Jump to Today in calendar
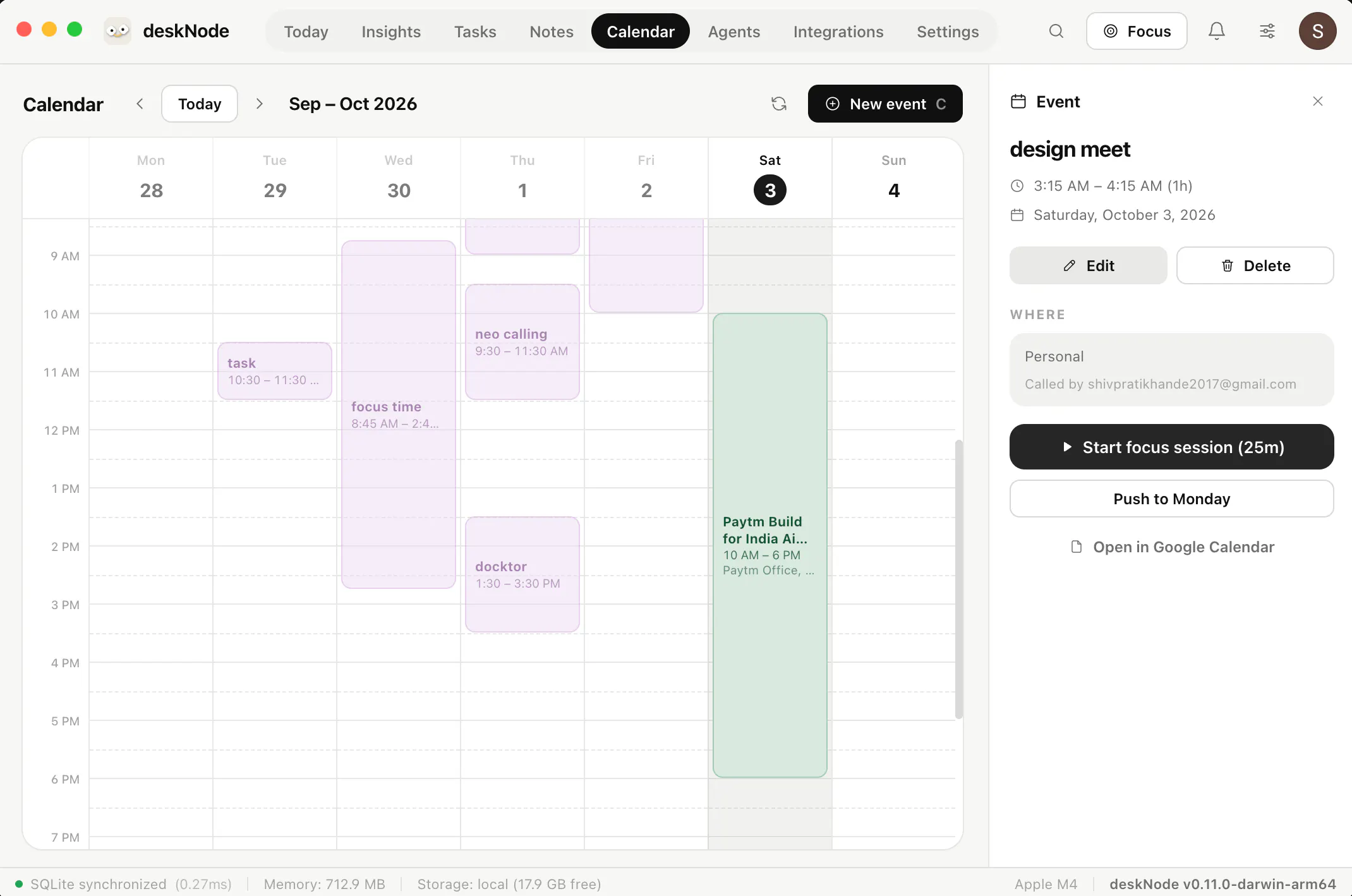 pos(200,104)
